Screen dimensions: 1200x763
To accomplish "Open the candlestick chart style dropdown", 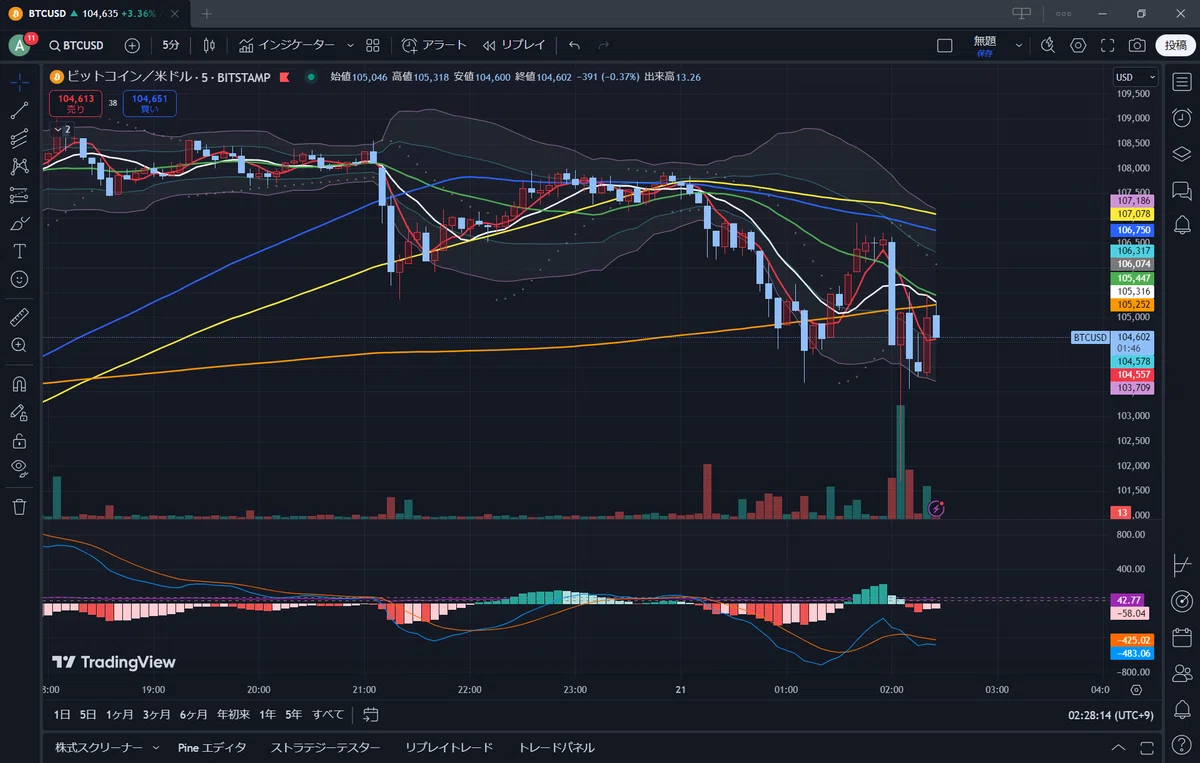I will 210,45.
